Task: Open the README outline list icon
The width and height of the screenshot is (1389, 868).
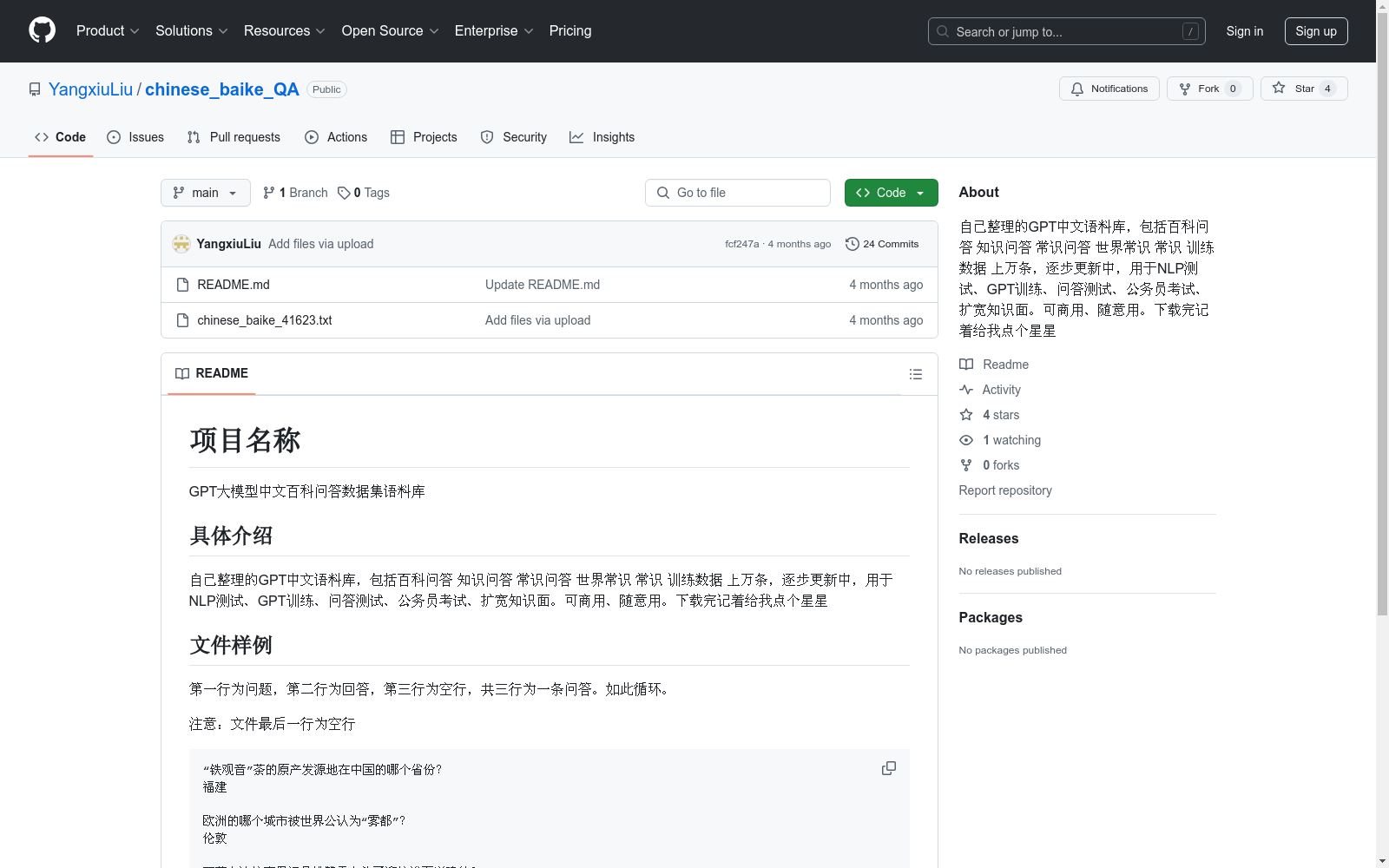Action: (x=915, y=374)
